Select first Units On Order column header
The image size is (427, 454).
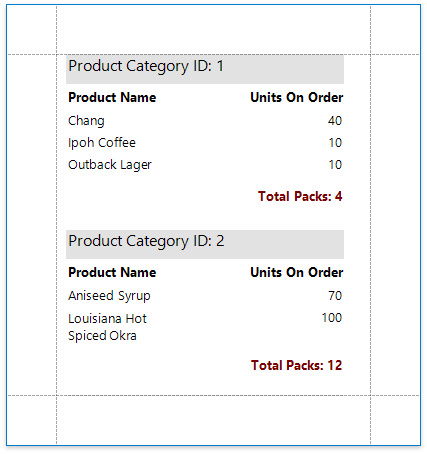click(x=297, y=98)
